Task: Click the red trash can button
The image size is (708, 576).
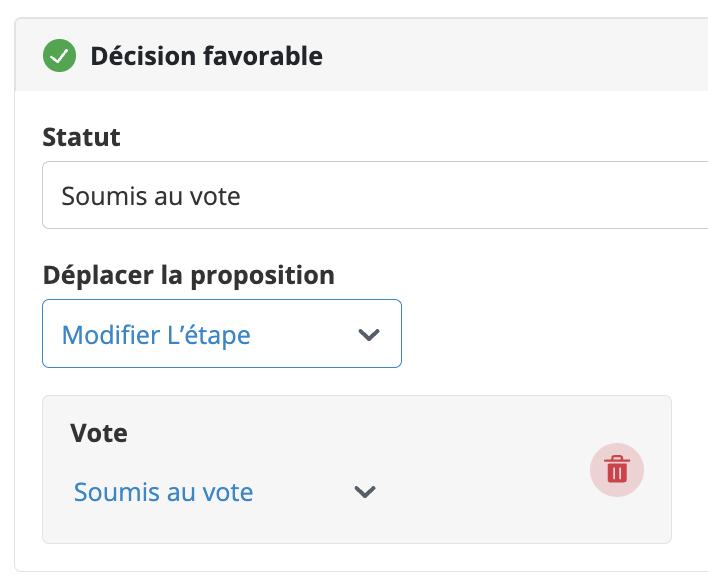Action: click(617, 470)
